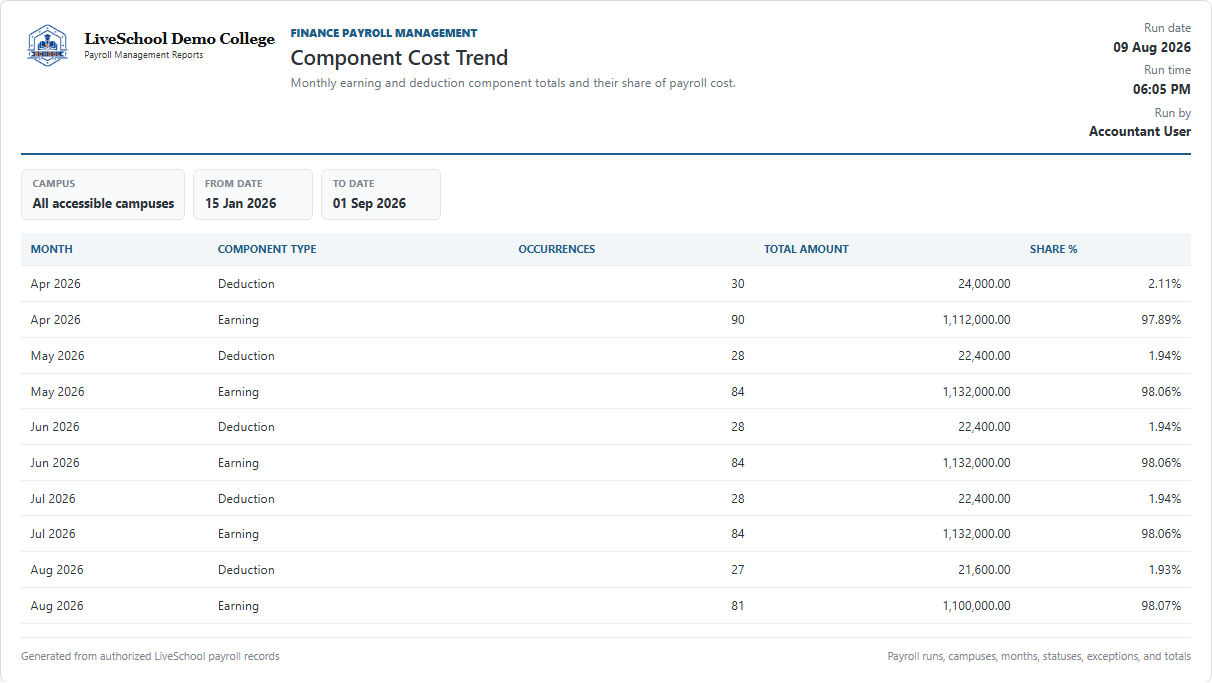Image resolution: width=1212 pixels, height=683 pixels.
Task: Click the 1,112,000.00 total amount
Action: [976, 320]
